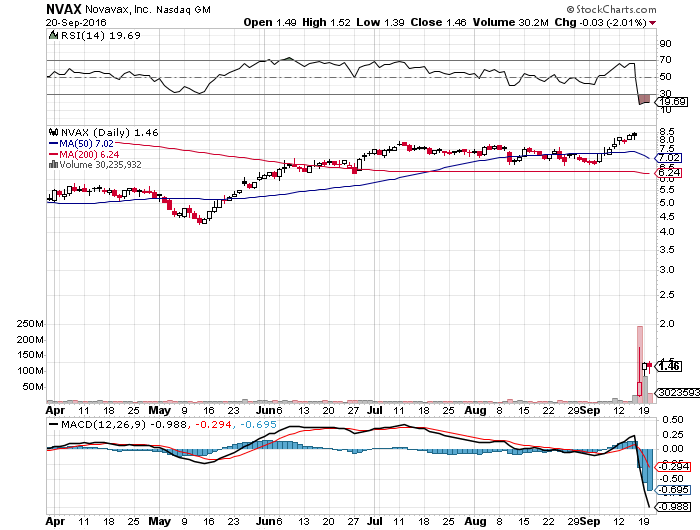Click the blue '-0.695' histogram value in MACD label
This screenshot has width=700, height=530.
[258, 424]
